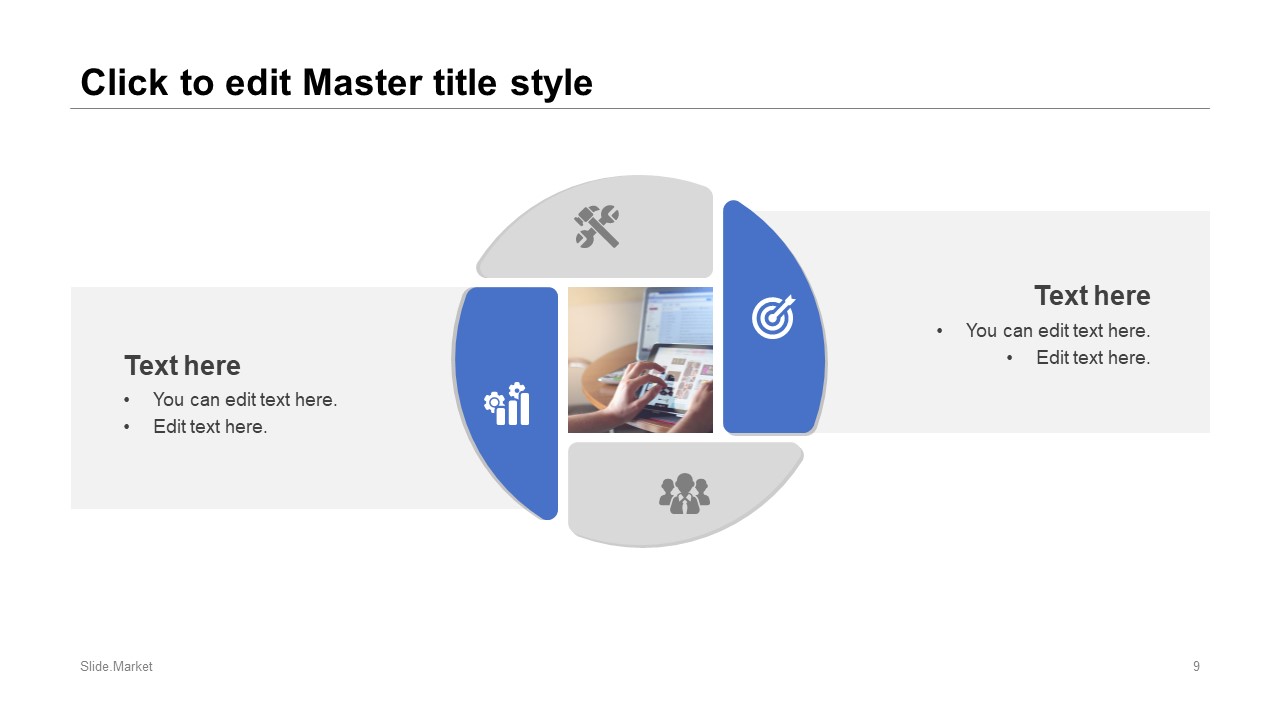Select the blue right segment shape
Viewport: 1280px width, 720px height.
pos(774,317)
